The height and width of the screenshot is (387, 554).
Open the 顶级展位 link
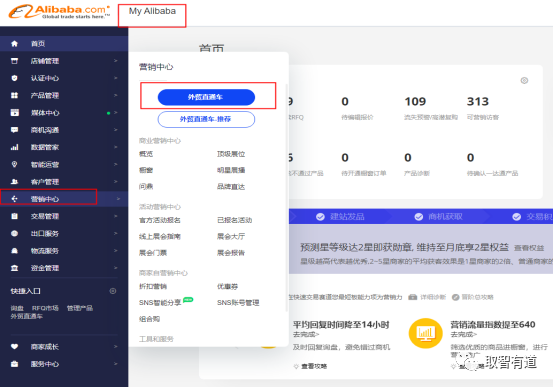click(x=231, y=154)
